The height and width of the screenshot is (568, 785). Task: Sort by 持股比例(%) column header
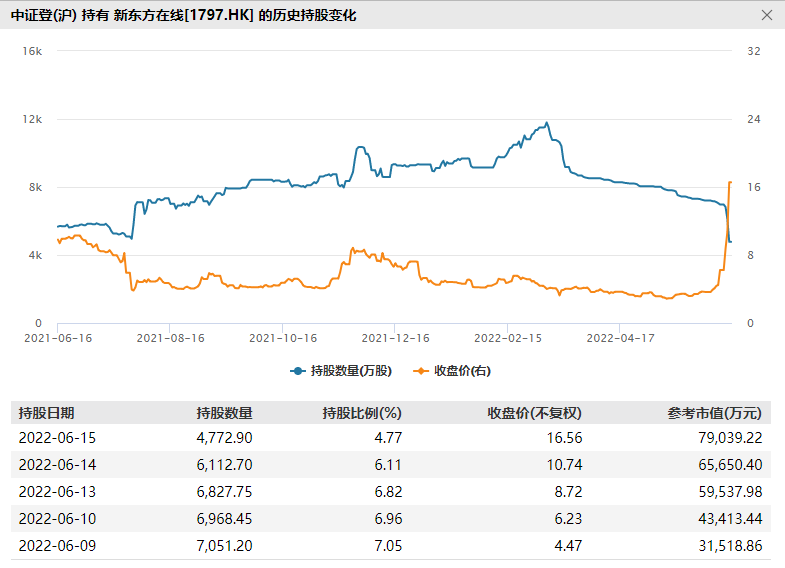pos(361,413)
